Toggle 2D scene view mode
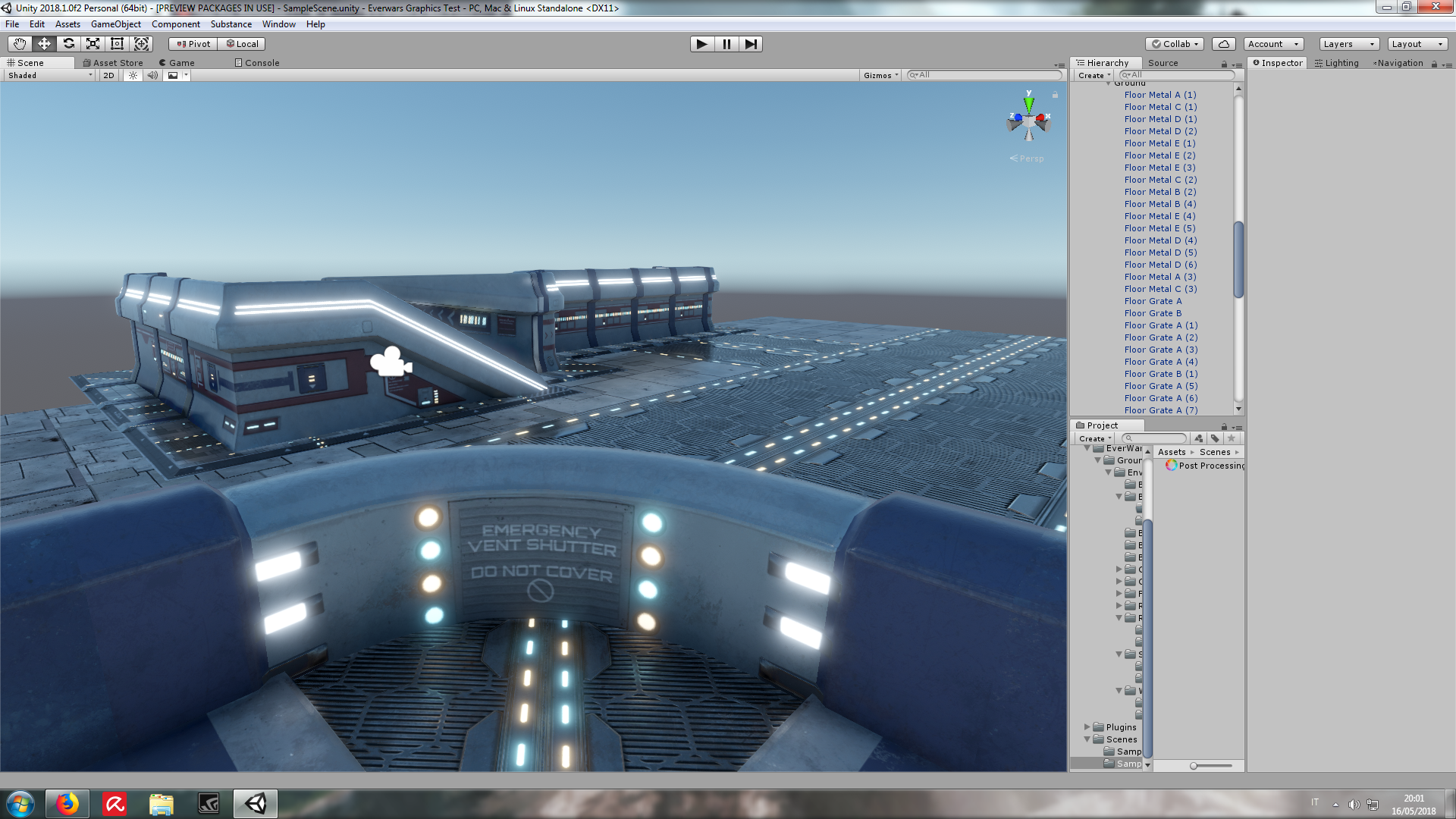 click(108, 75)
